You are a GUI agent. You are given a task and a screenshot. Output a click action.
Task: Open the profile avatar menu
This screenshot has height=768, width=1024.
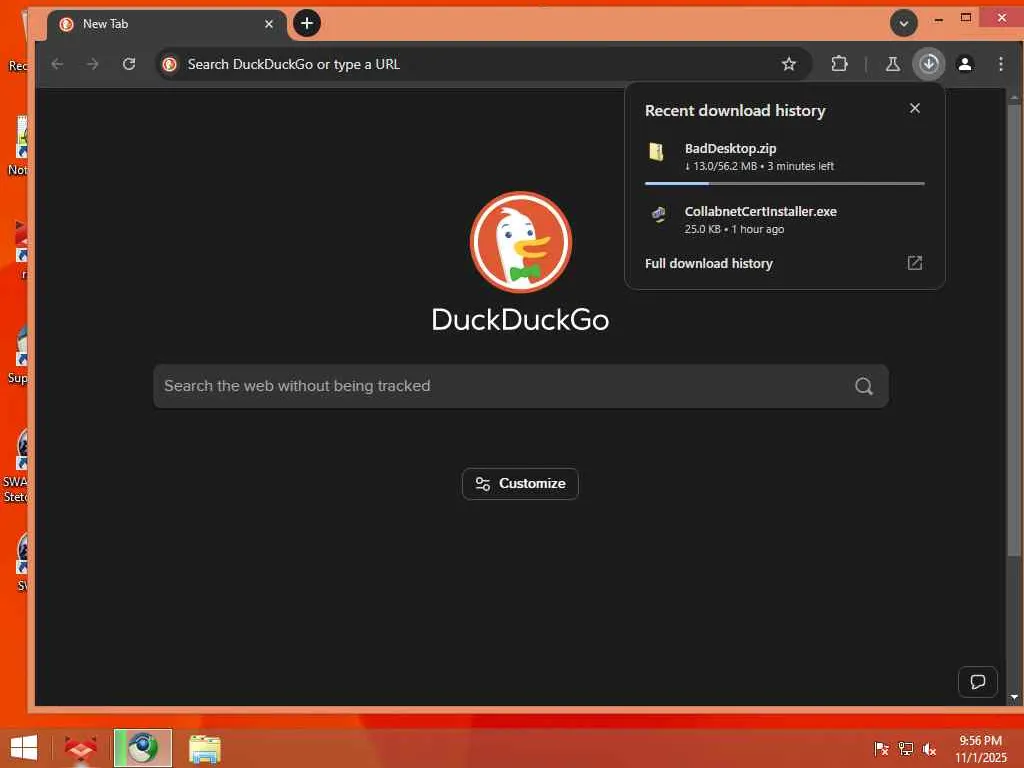965,64
